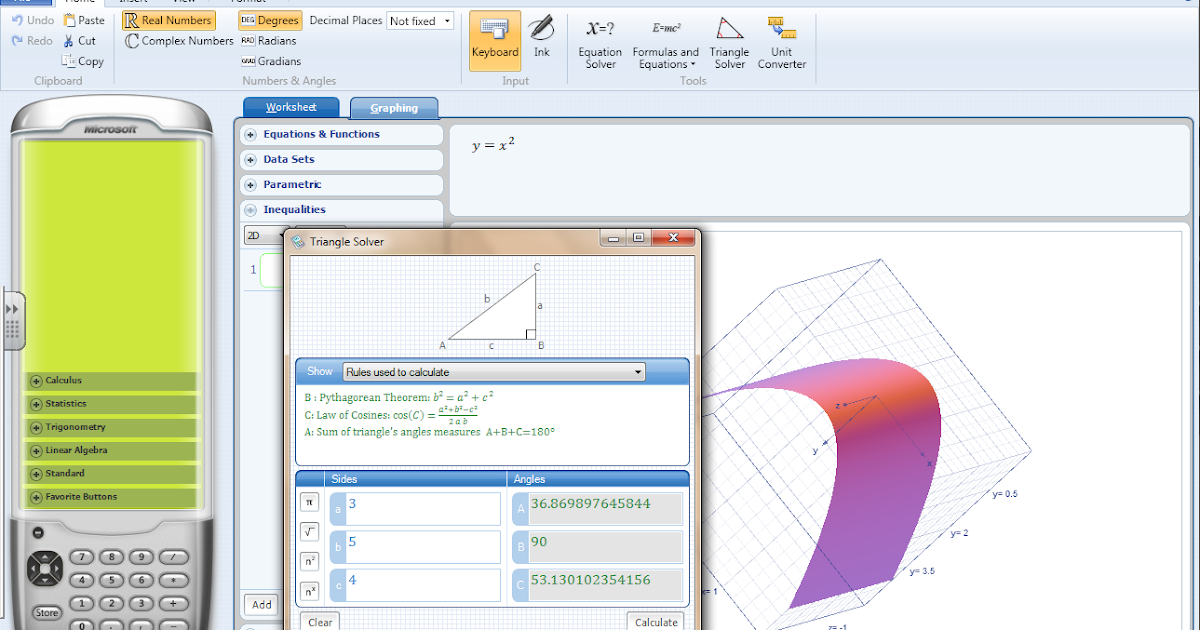Image resolution: width=1200 pixels, height=630 pixels.
Task: Click the Add button
Action: pyautogui.click(x=262, y=604)
